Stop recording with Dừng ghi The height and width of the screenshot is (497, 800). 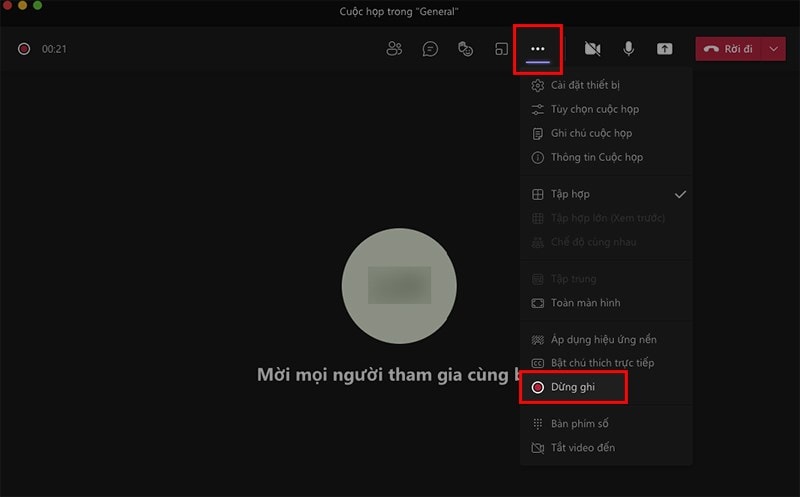606,387
